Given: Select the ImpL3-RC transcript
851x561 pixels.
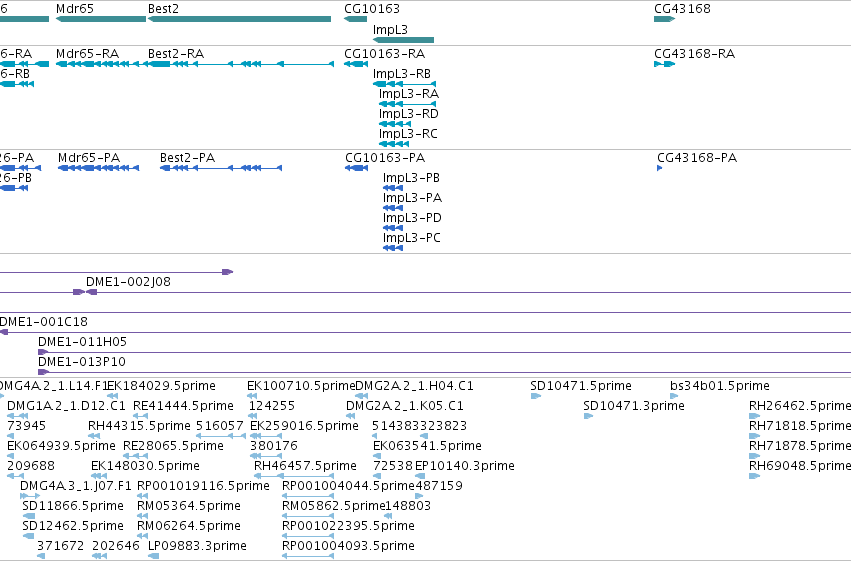Looking at the screenshot, I should (394, 144).
